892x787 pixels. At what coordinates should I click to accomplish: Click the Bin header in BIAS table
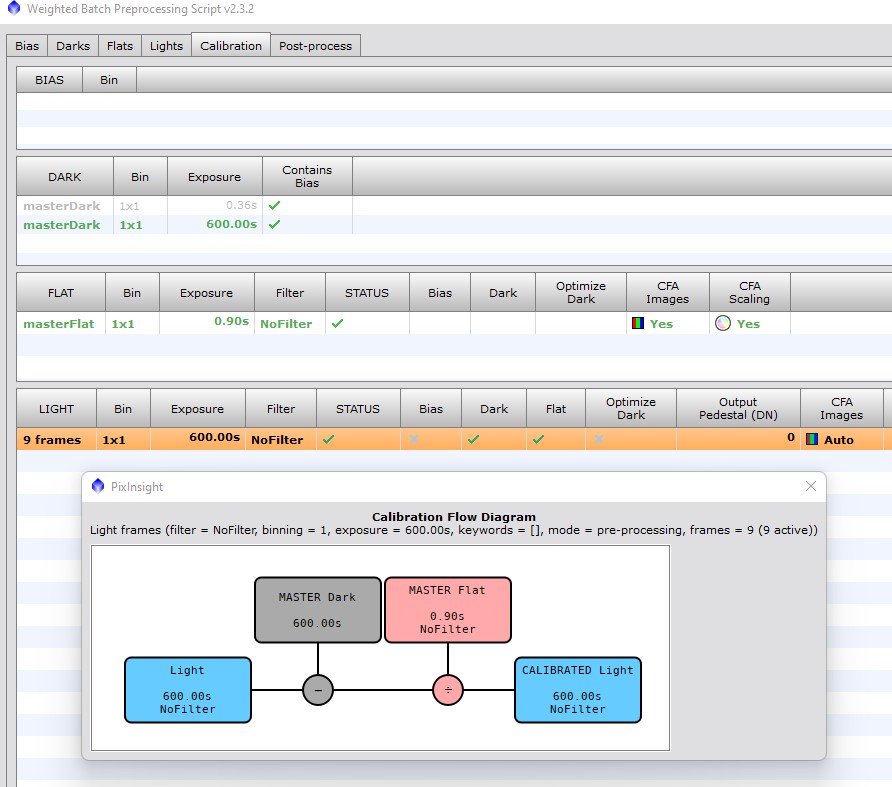pyautogui.click(x=109, y=80)
